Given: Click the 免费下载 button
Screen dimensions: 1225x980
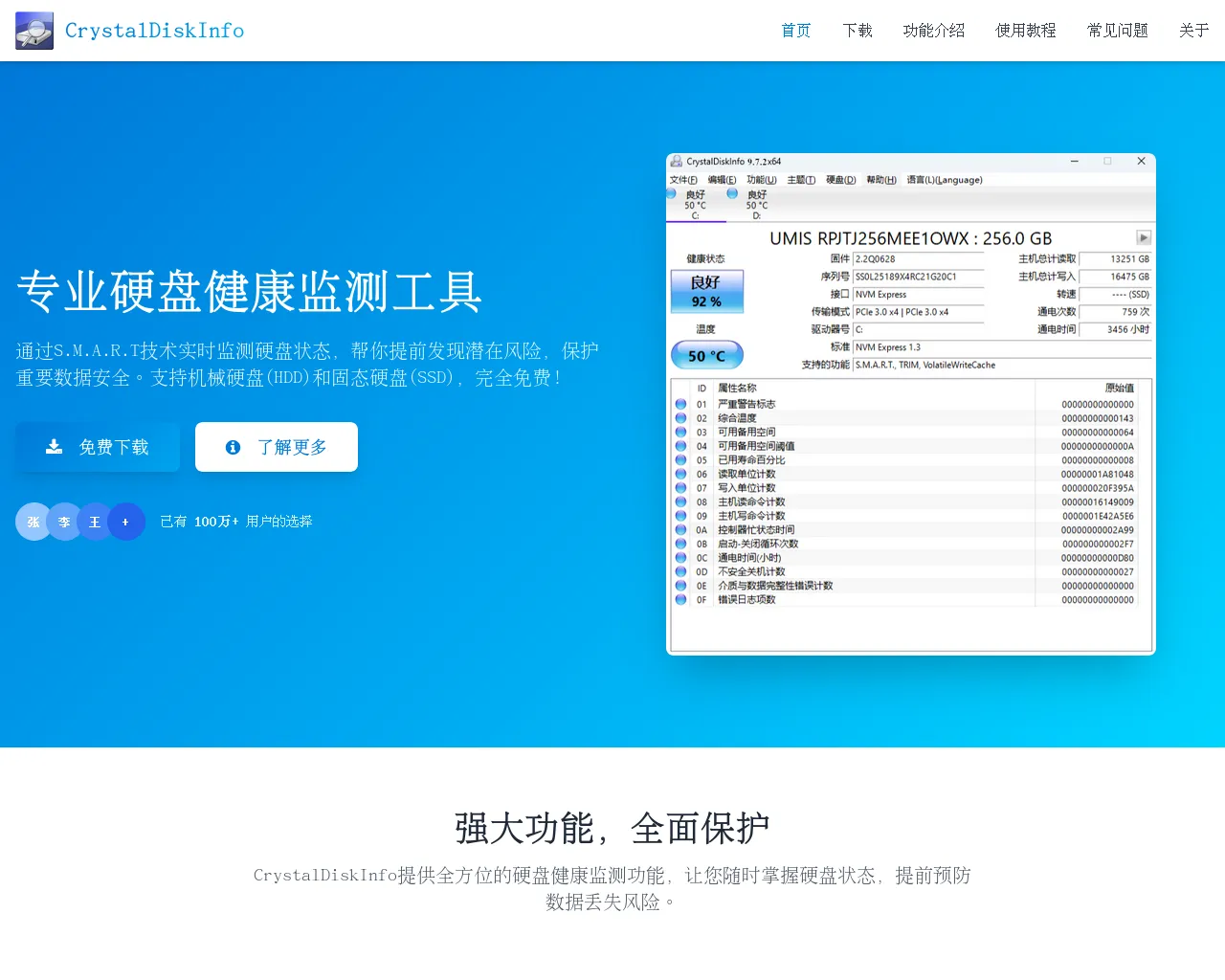Looking at the screenshot, I should pos(98,447).
